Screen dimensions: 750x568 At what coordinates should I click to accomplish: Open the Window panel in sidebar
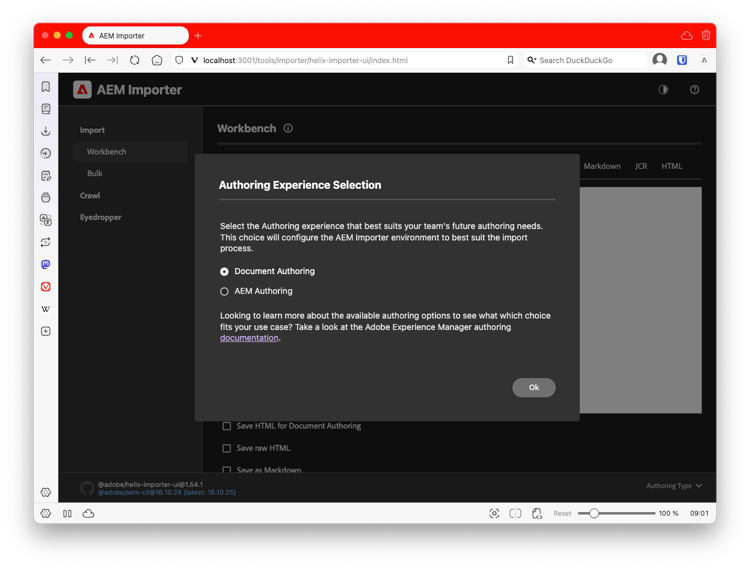coord(45,198)
